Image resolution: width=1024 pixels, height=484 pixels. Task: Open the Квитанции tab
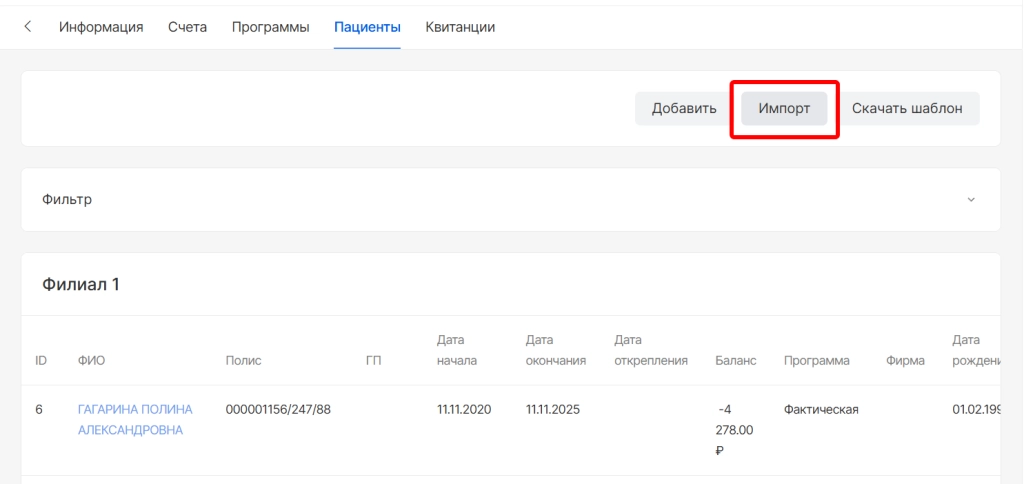point(460,27)
